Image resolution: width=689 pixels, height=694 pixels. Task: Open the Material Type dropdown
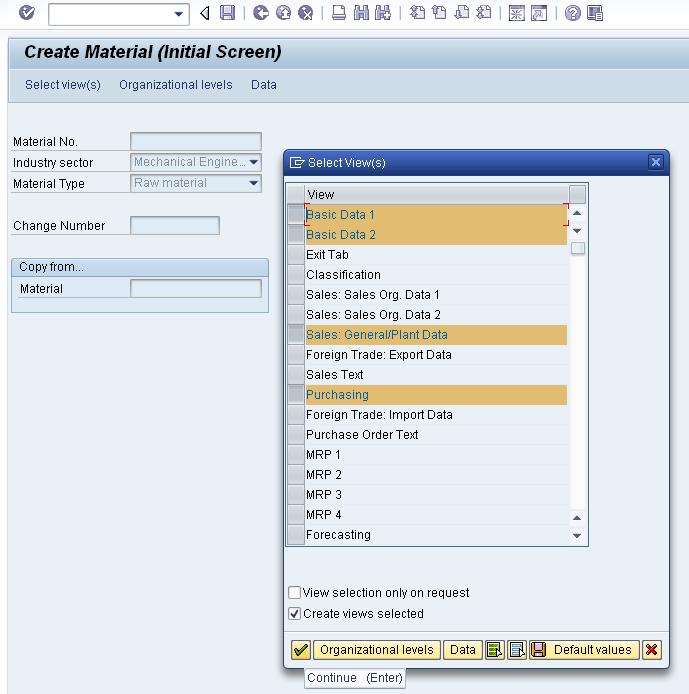click(x=254, y=183)
